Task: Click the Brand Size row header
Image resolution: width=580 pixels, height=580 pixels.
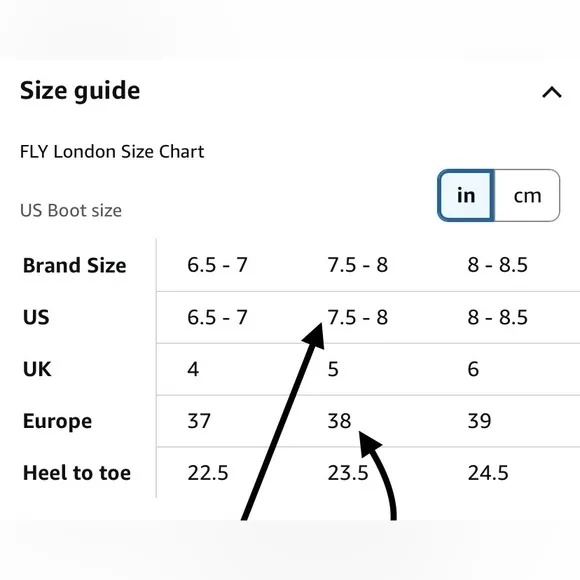Action: click(75, 265)
